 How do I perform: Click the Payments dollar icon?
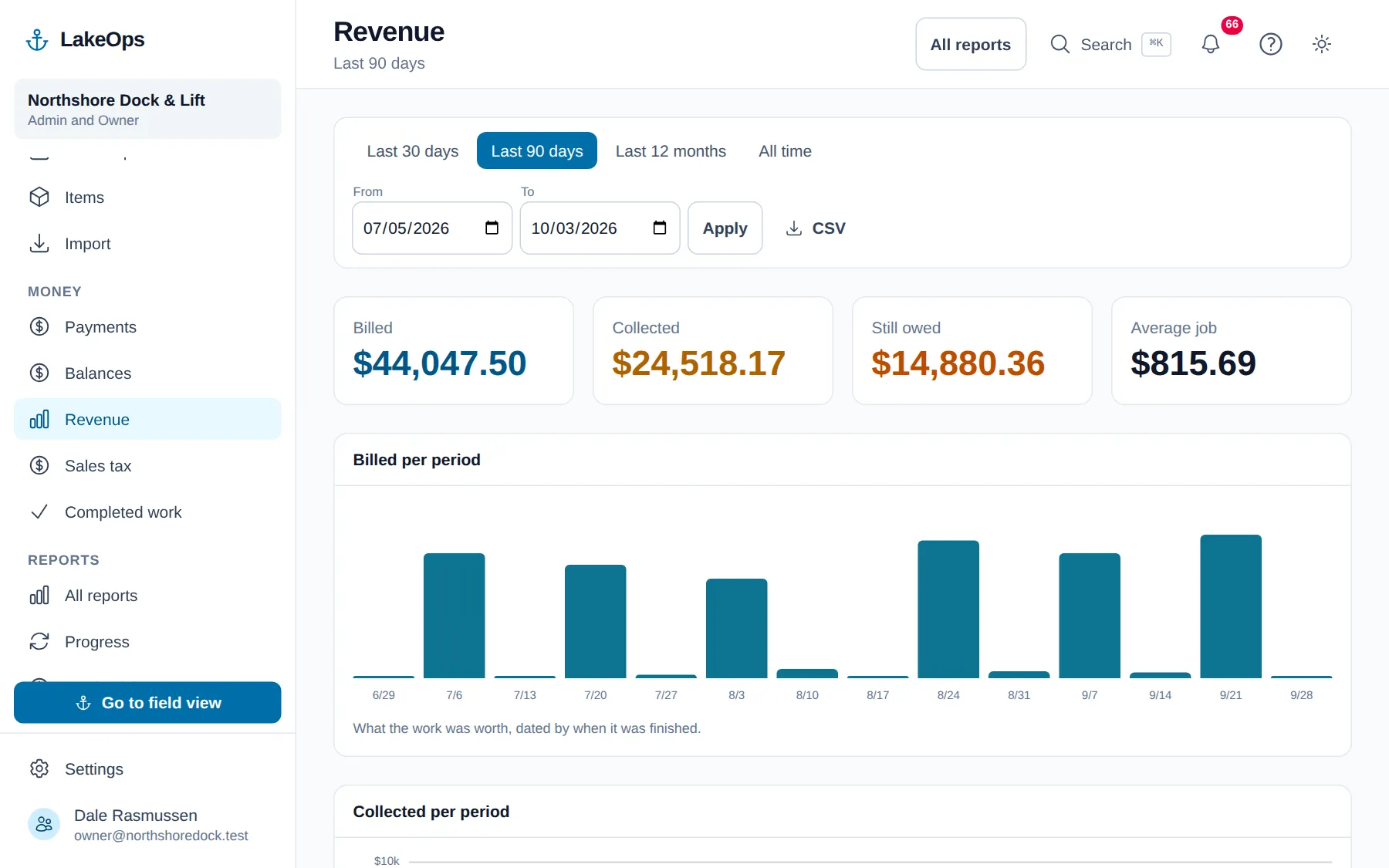39,327
